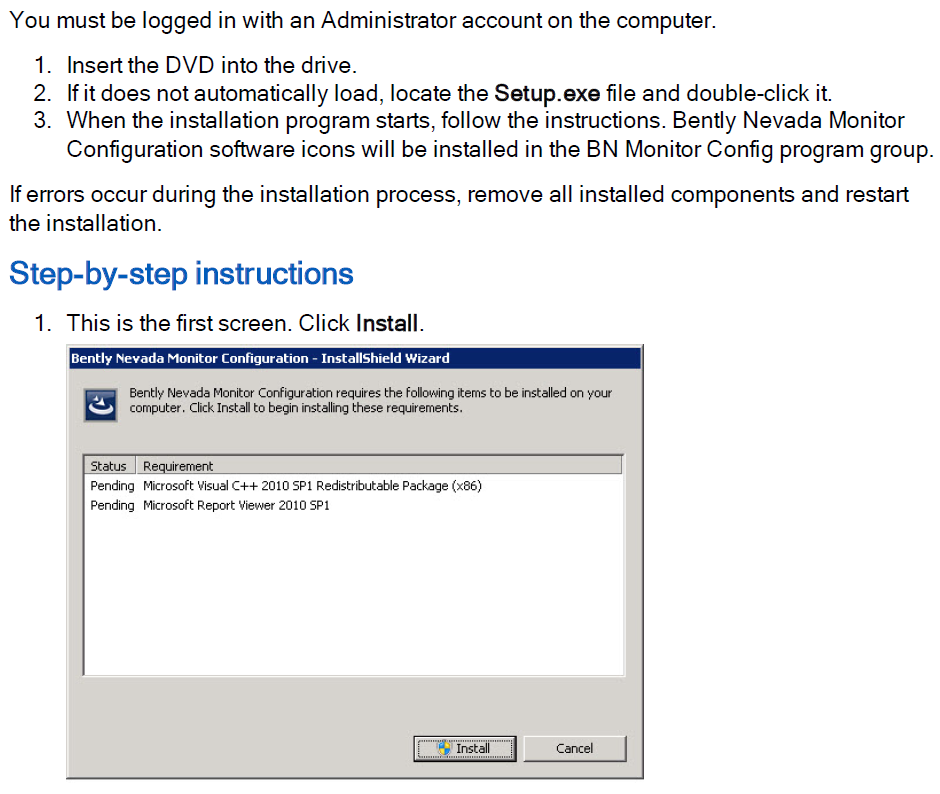Click the InstallShield Wizard title bar
Viewport: 940px width, 794px height.
pyautogui.click(x=355, y=358)
